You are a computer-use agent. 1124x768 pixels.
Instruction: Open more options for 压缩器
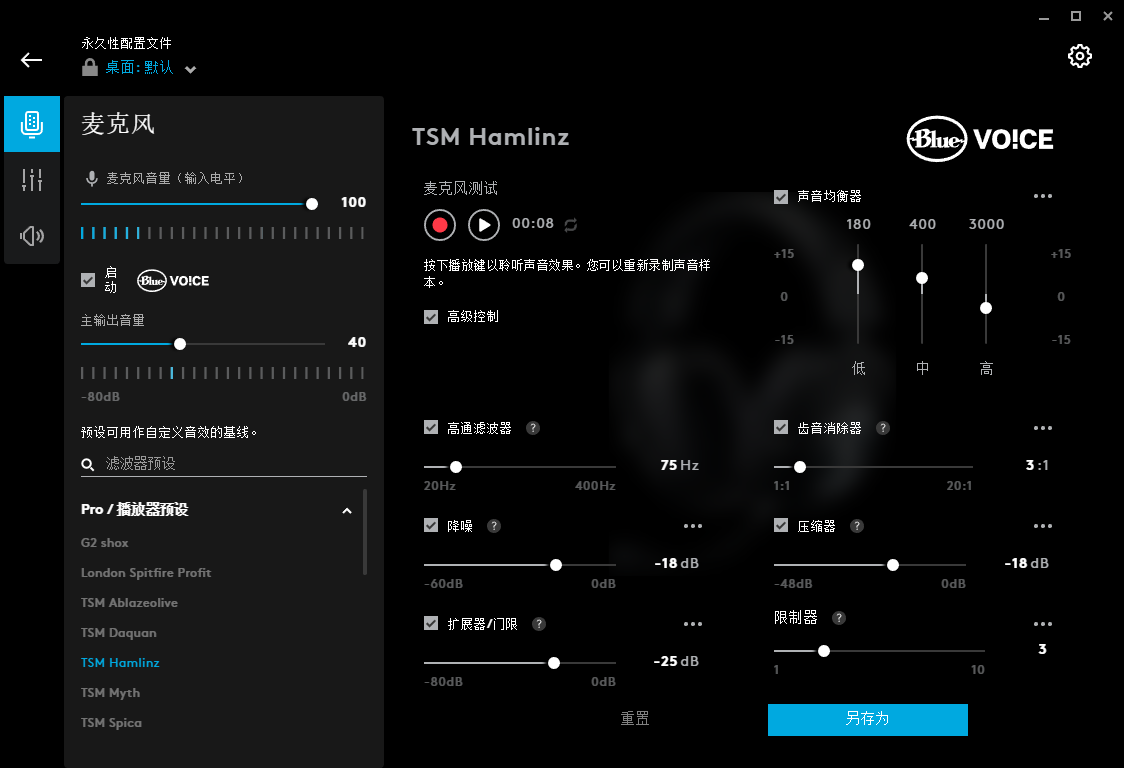[1043, 526]
